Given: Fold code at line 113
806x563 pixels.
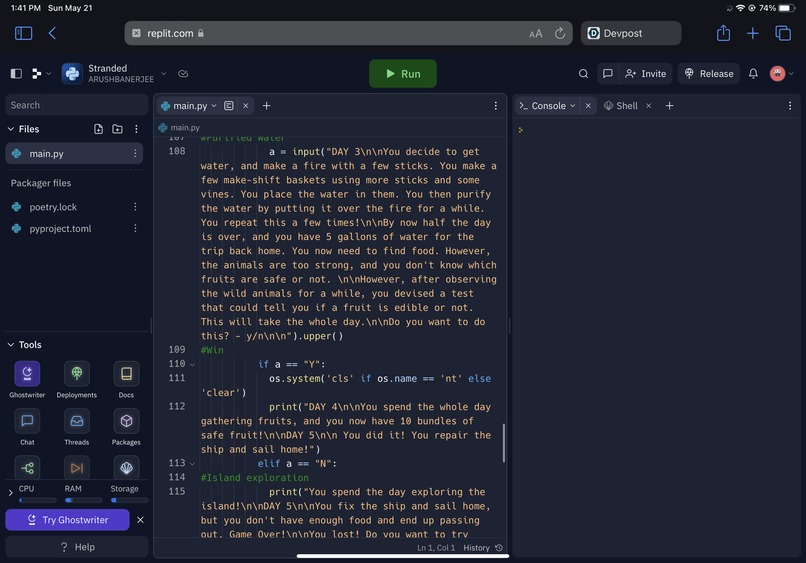Looking at the screenshot, I should (192, 464).
